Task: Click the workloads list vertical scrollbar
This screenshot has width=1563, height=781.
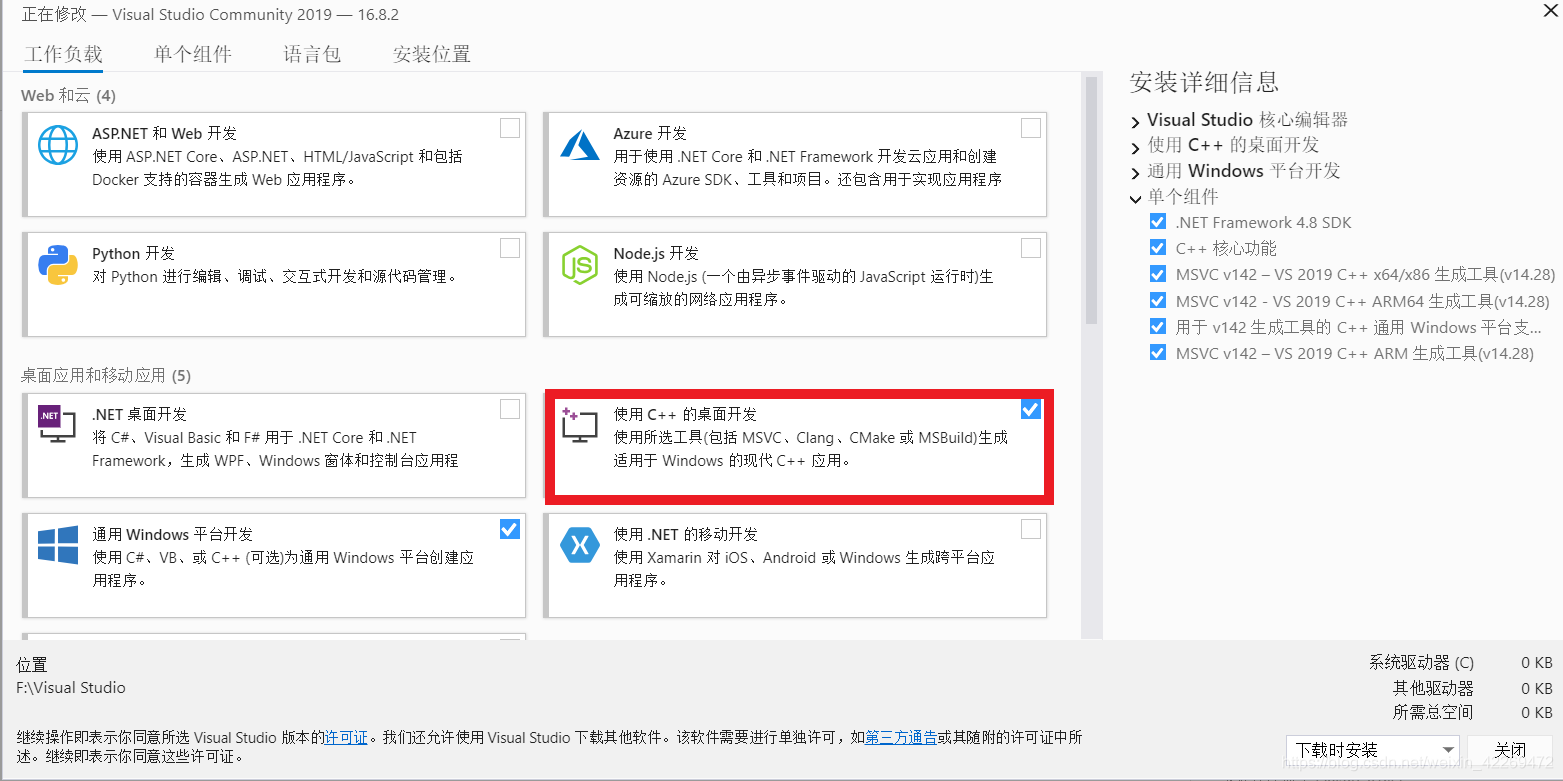Action: tap(1090, 200)
